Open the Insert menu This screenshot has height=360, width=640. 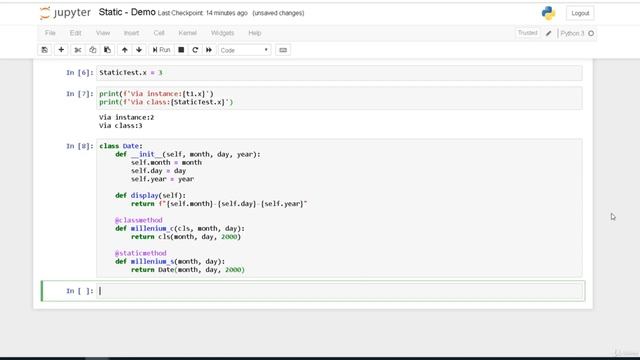click(131, 33)
